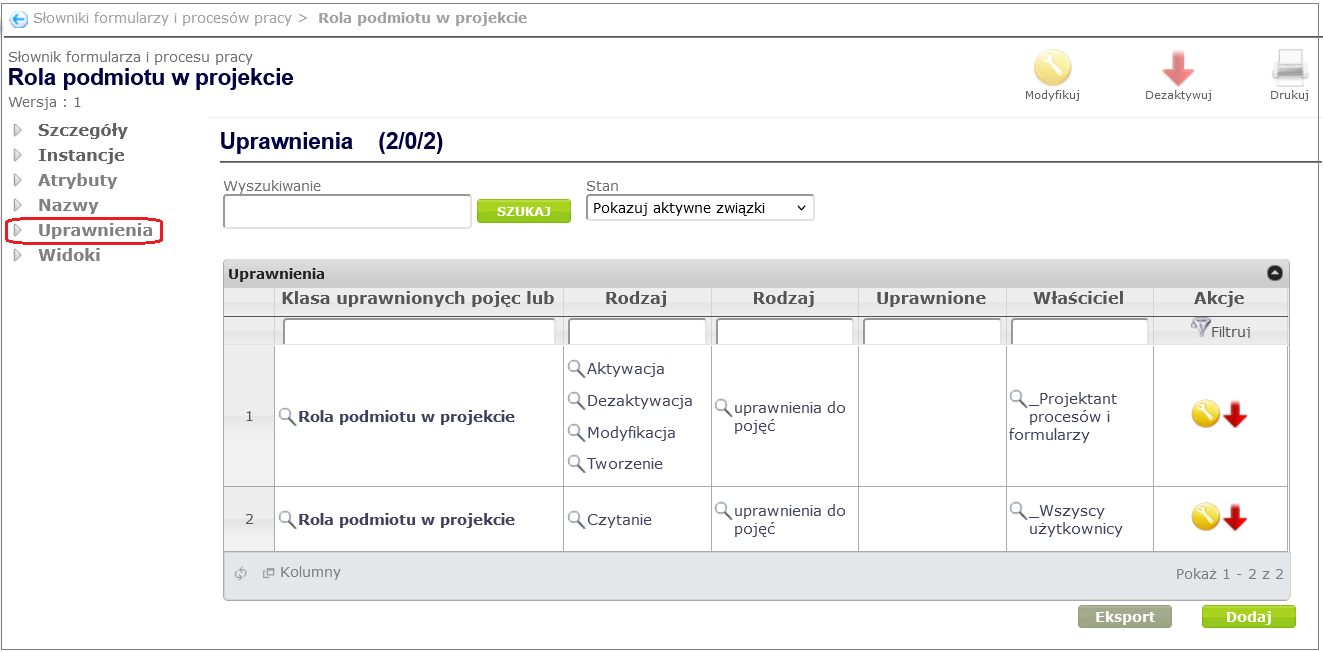
Task: Click the red deactivate arrow in row 2
Action: [1236, 517]
